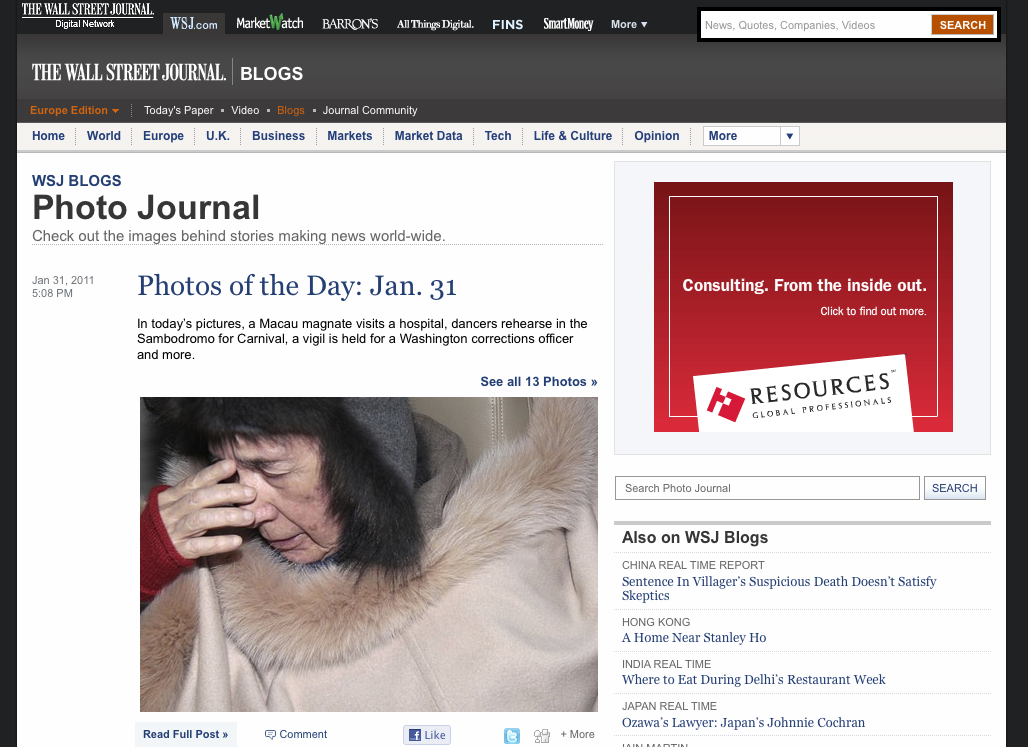Screen dimensions: 1028x747
Task: Select the Life & Culture tab
Action: [572, 136]
